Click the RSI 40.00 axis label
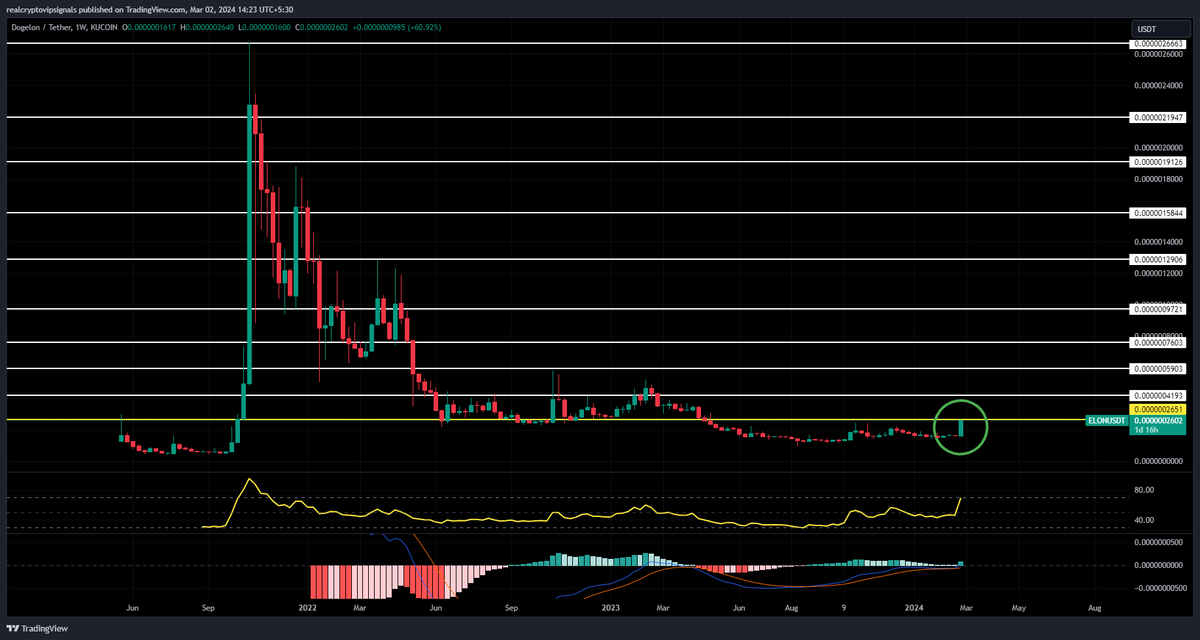Screen dimensions: 1200x640 (x=1144, y=520)
